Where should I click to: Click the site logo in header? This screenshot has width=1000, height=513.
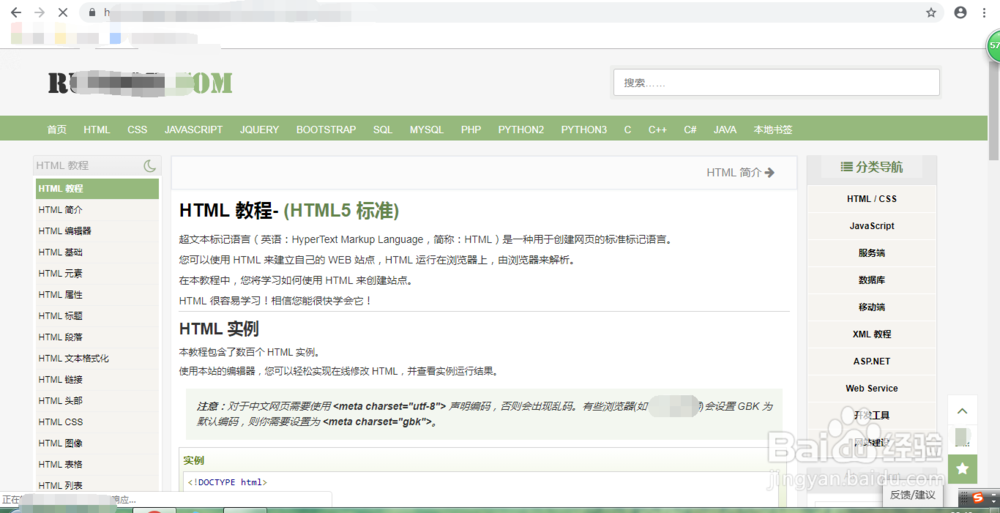coord(140,83)
